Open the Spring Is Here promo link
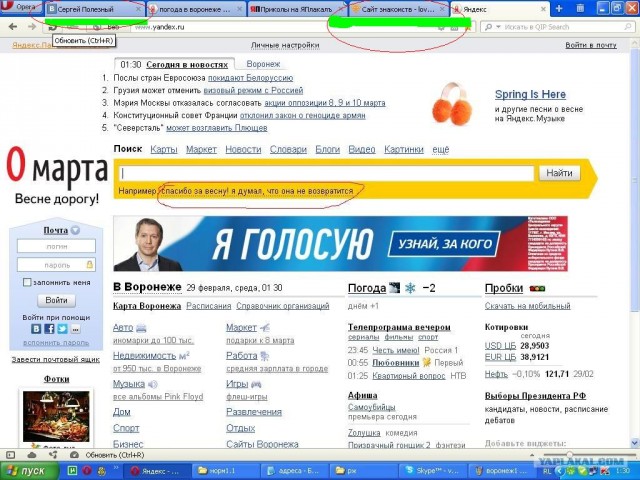This screenshot has width=640, height=480. 530,94
